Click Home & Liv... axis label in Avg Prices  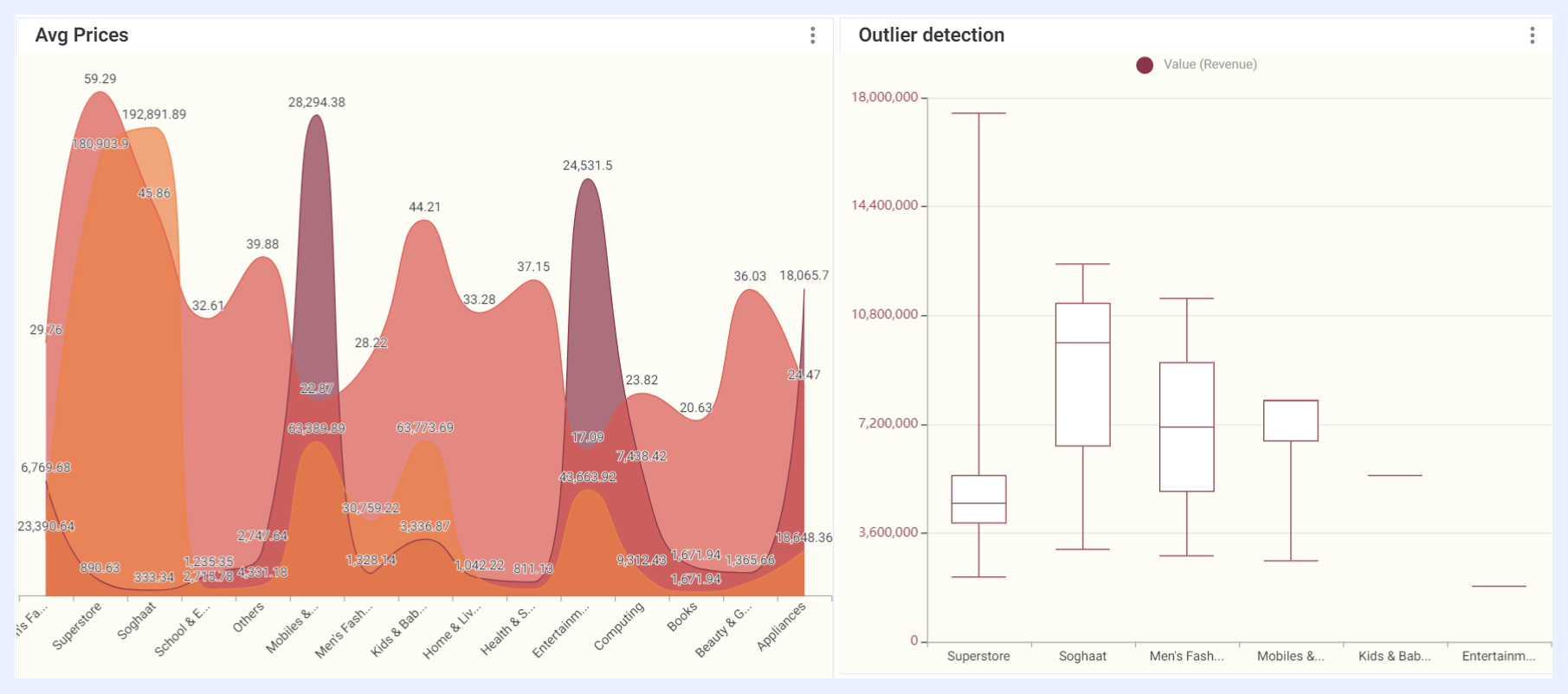click(x=451, y=631)
